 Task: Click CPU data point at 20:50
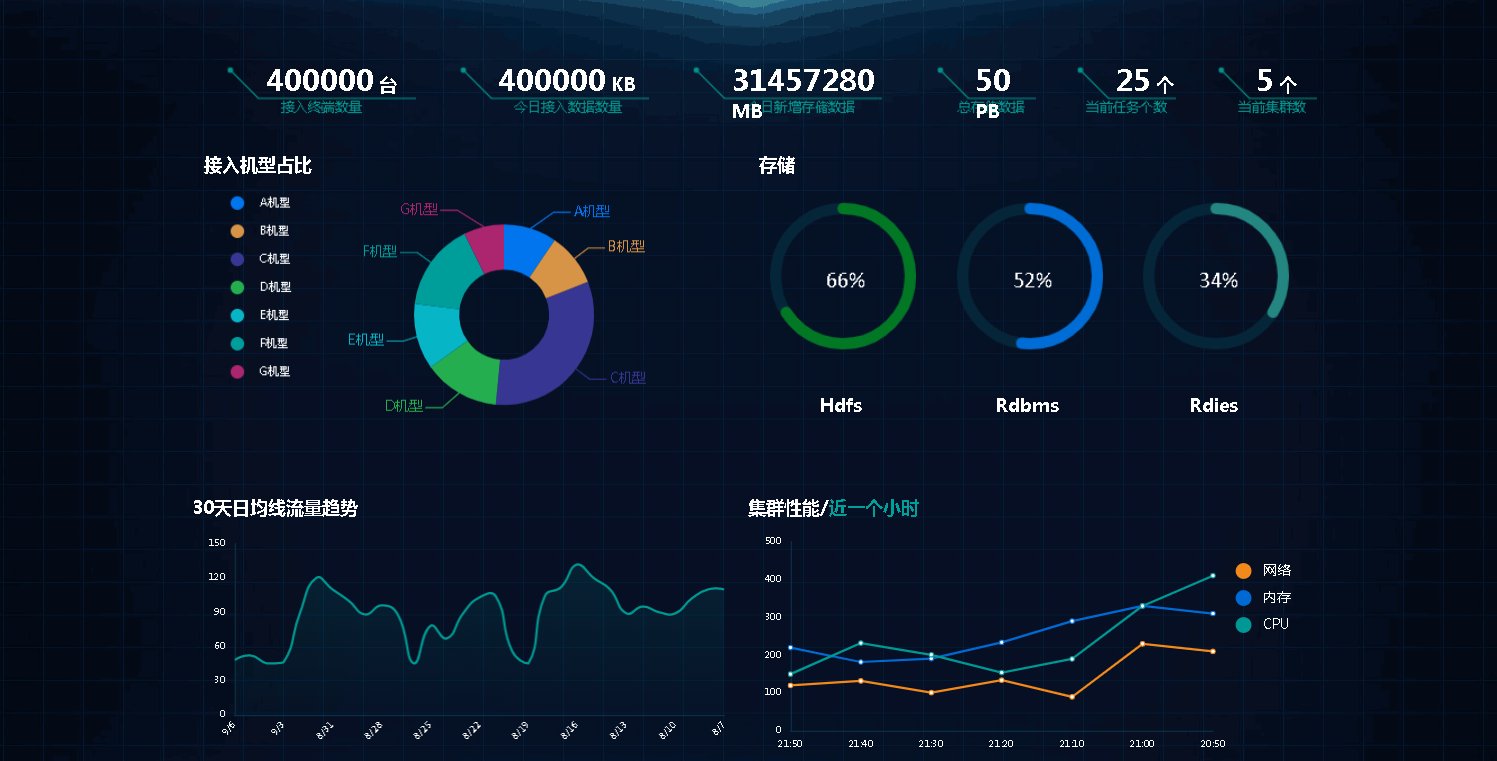click(1213, 575)
